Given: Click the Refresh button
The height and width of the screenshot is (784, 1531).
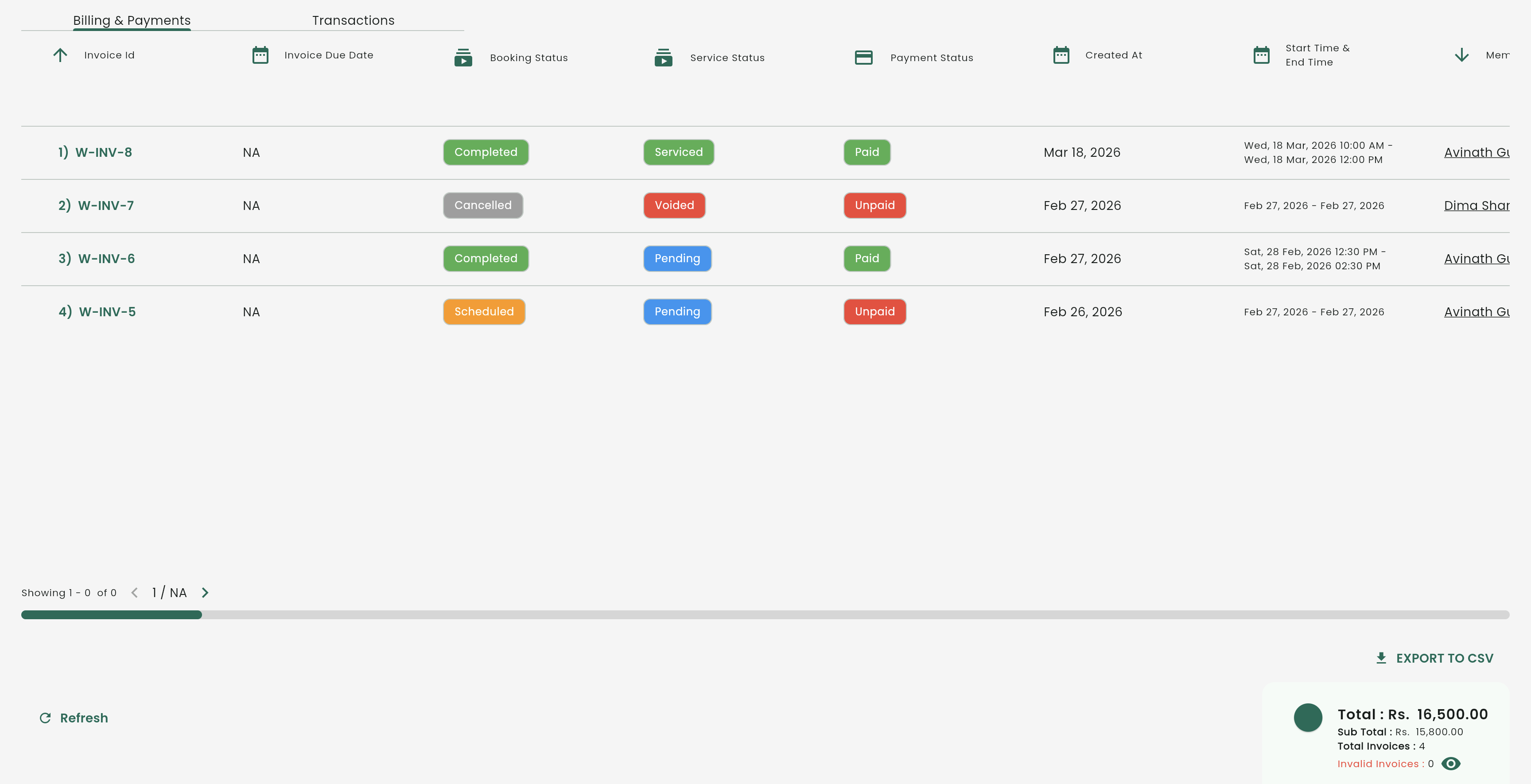Looking at the screenshot, I should 74,718.
